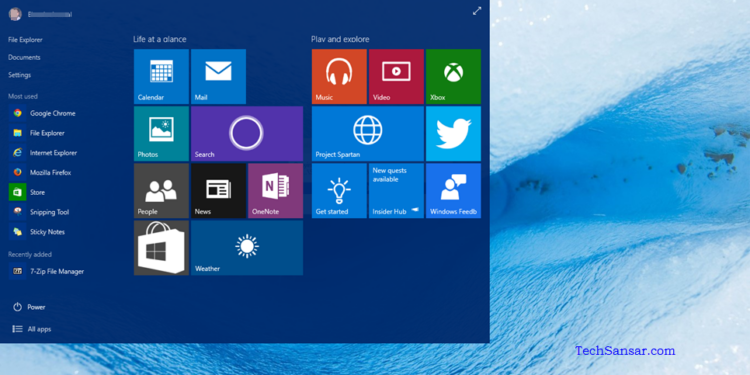Viewport: 750px width, 375px height.
Task: Open the Store shopping bag tile
Action: point(161,248)
